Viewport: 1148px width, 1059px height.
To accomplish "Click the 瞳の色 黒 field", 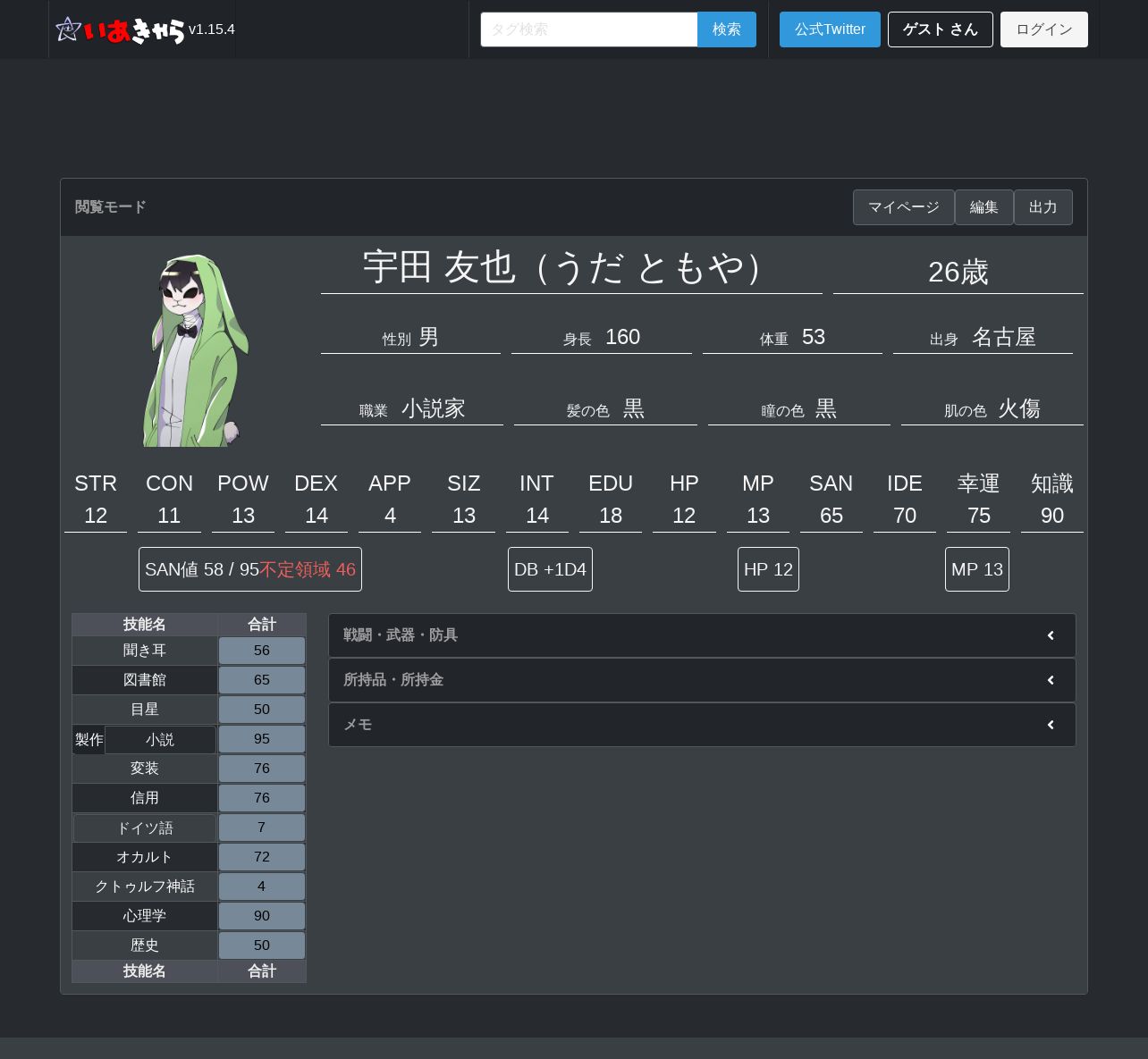I will (x=799, y=408).
